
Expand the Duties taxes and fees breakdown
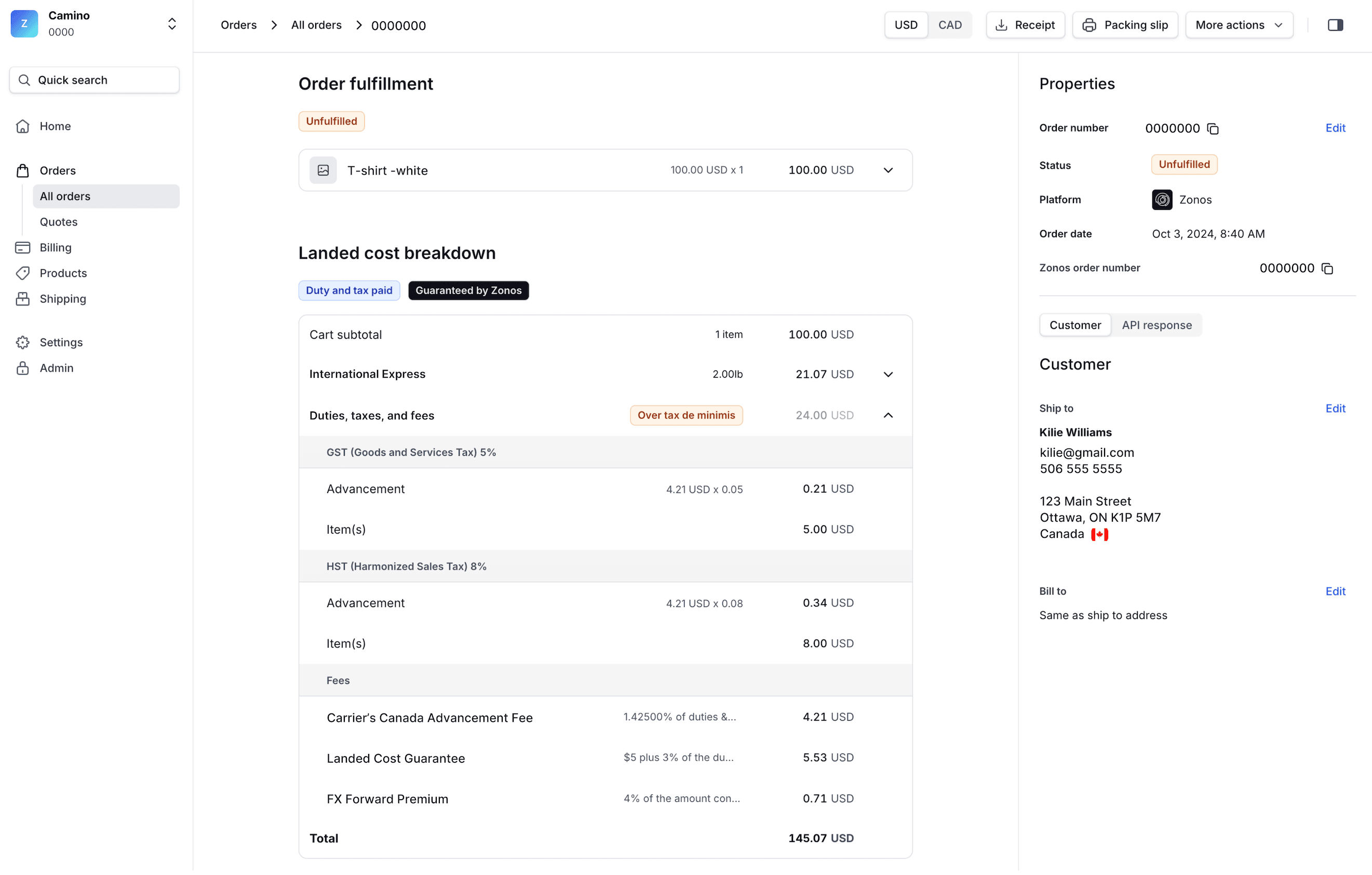[888, 415]
